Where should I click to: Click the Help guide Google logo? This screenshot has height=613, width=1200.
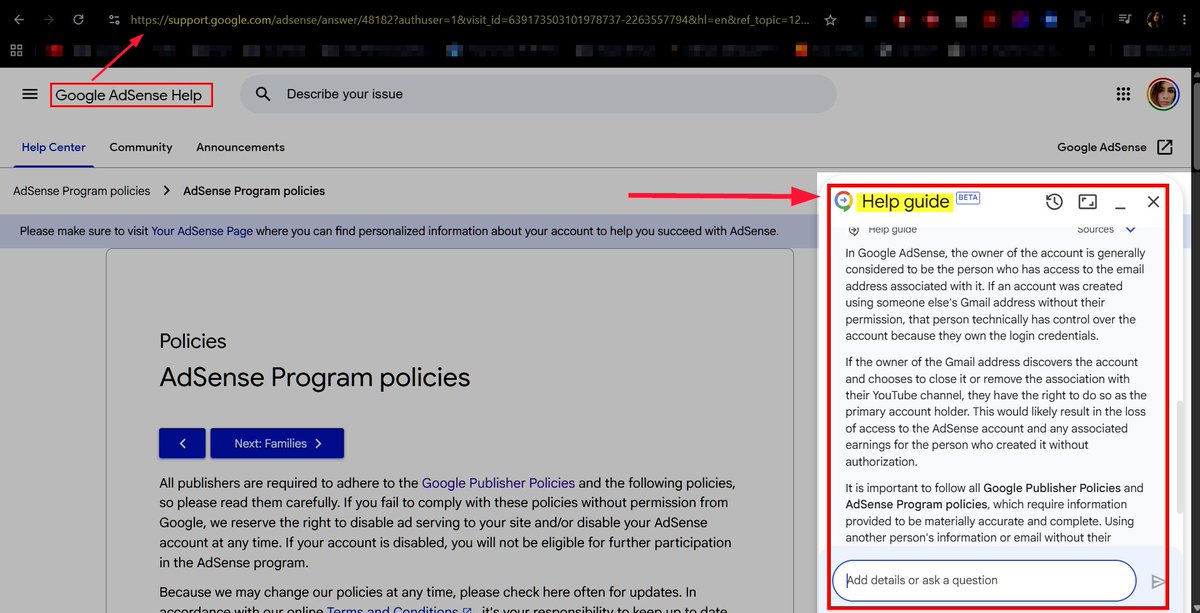click(844, 201)
